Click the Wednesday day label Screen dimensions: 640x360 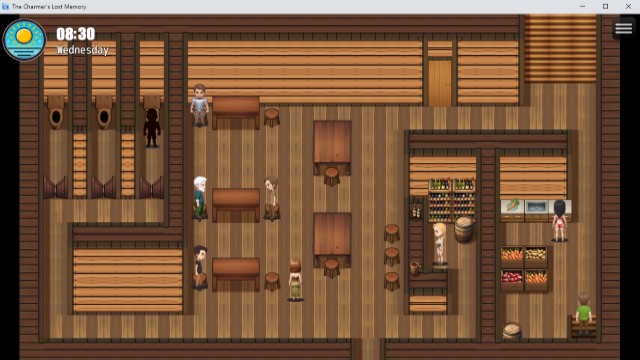[x=82, y=50]
